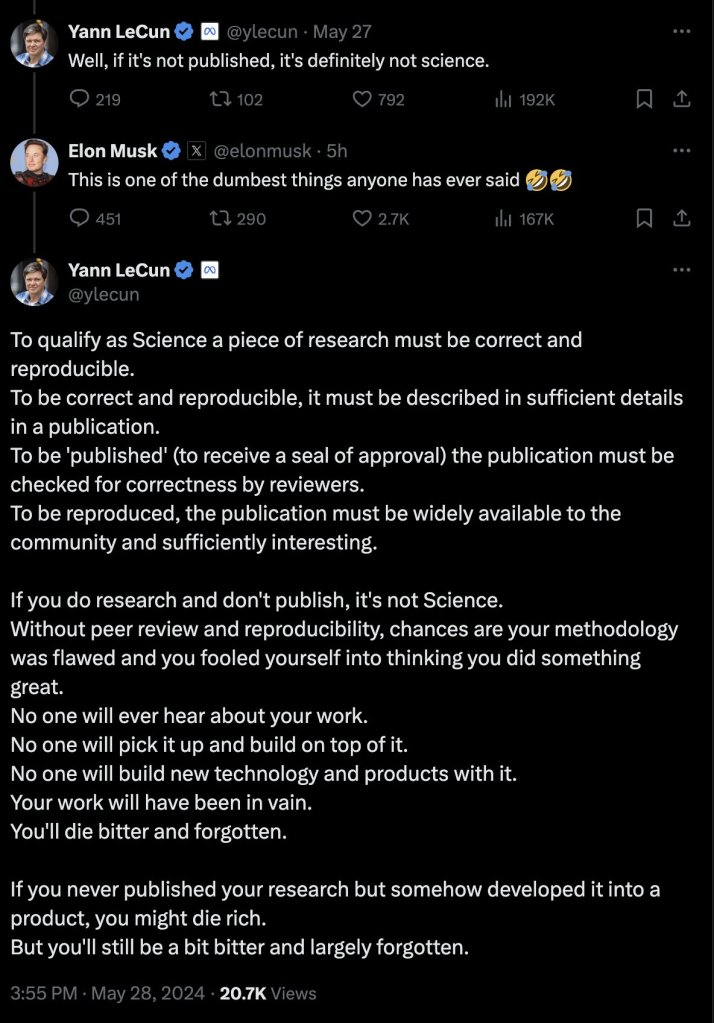The width and height of the screenshot is (714, 1023).
Task: Open the @ylecun handle in main tweet
Action: coord(103,294)
